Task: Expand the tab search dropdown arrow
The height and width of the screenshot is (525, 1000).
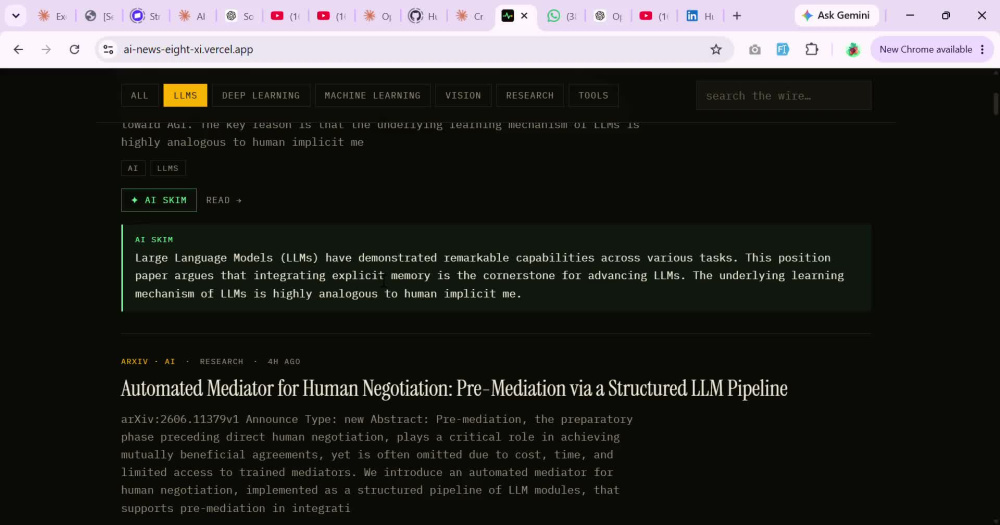Action: pos(15,15)
